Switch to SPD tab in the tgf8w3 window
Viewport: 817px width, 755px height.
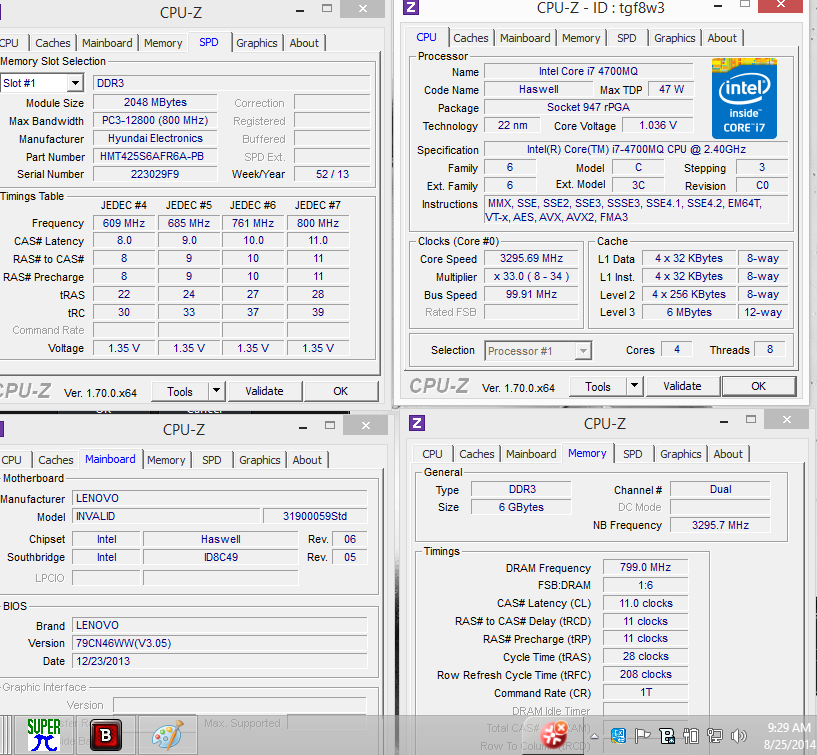[x=627, y=38]
